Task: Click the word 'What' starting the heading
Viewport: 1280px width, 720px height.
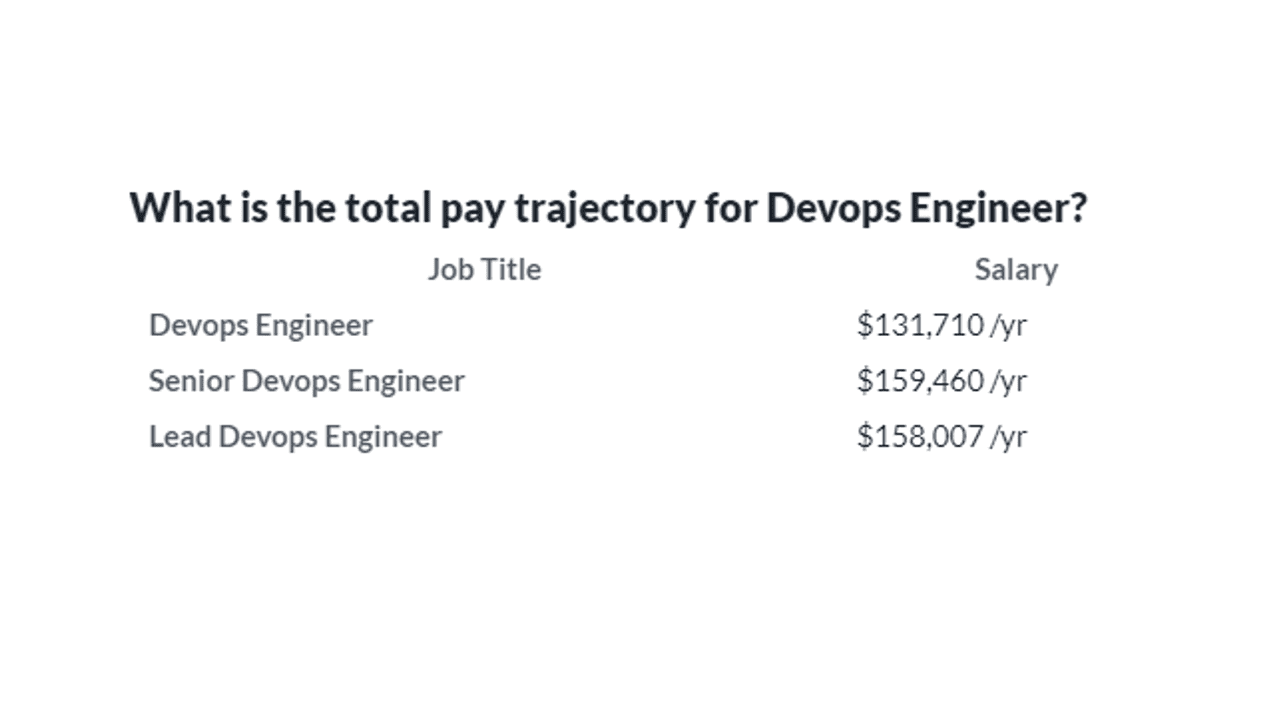Action: 169,208
